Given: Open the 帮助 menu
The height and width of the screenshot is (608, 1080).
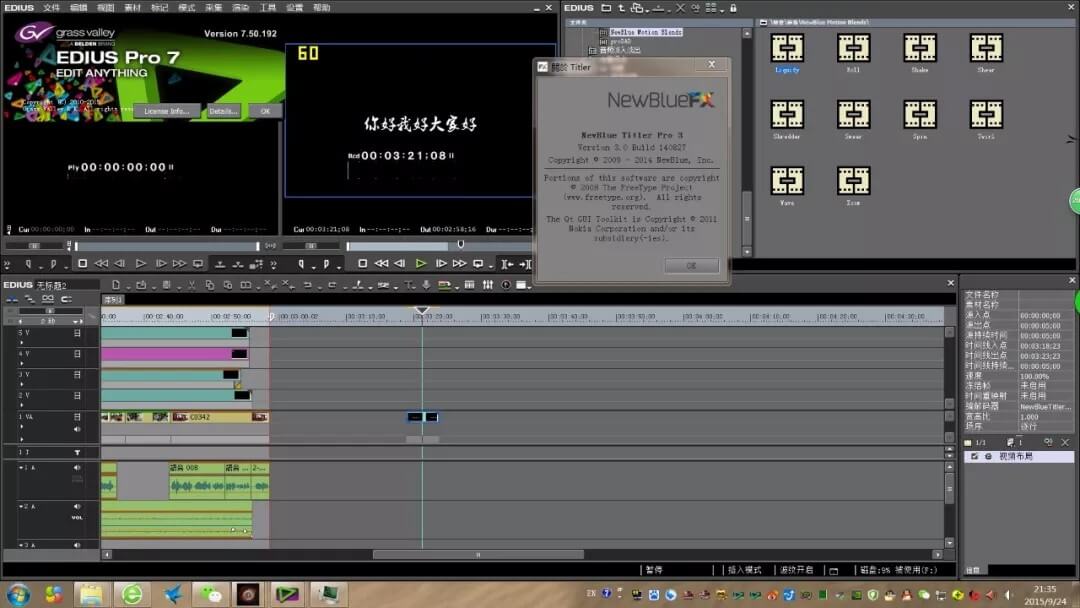Looking at the screenshot, I should 322,8.
